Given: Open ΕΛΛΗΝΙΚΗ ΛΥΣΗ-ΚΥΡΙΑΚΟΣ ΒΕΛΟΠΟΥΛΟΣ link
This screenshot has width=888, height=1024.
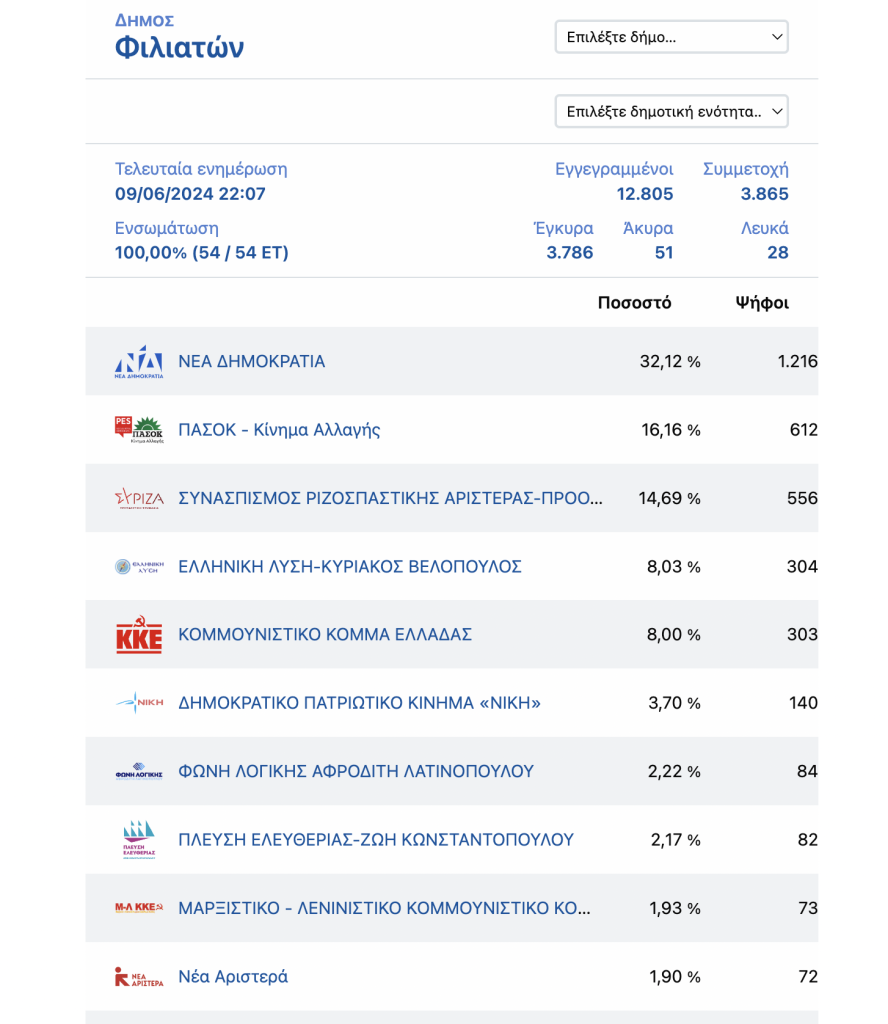Looking at the screenshot, I should point(350,566).
